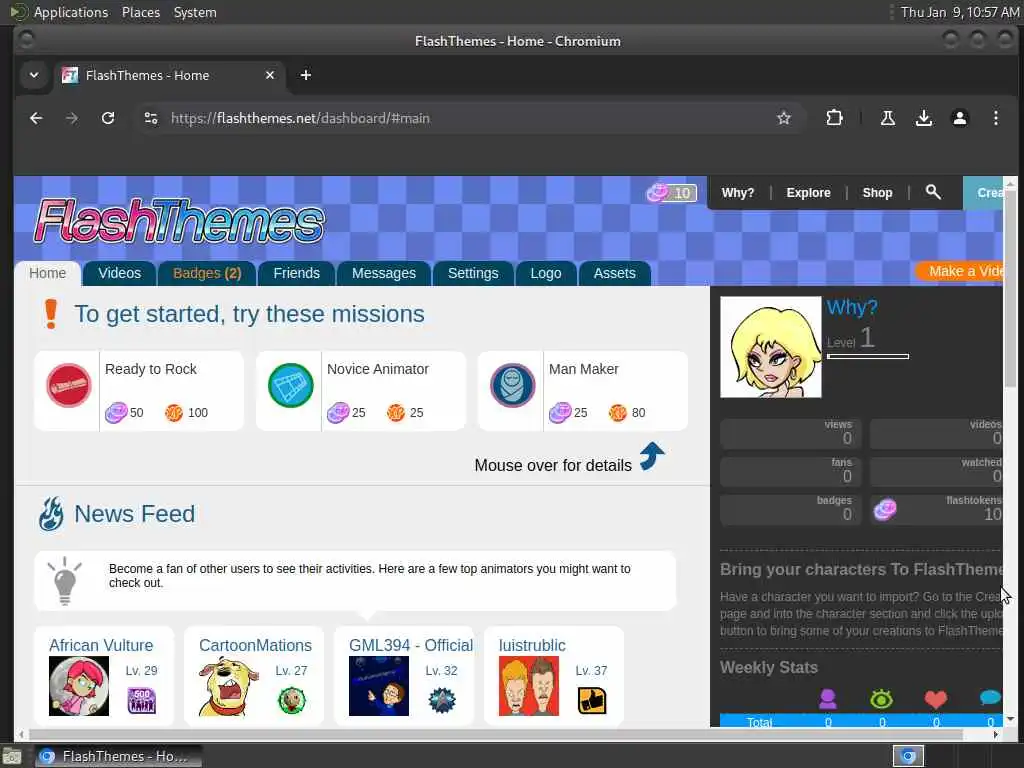
Task: Click the News Feed flame icon
Action: pos(51,514)
